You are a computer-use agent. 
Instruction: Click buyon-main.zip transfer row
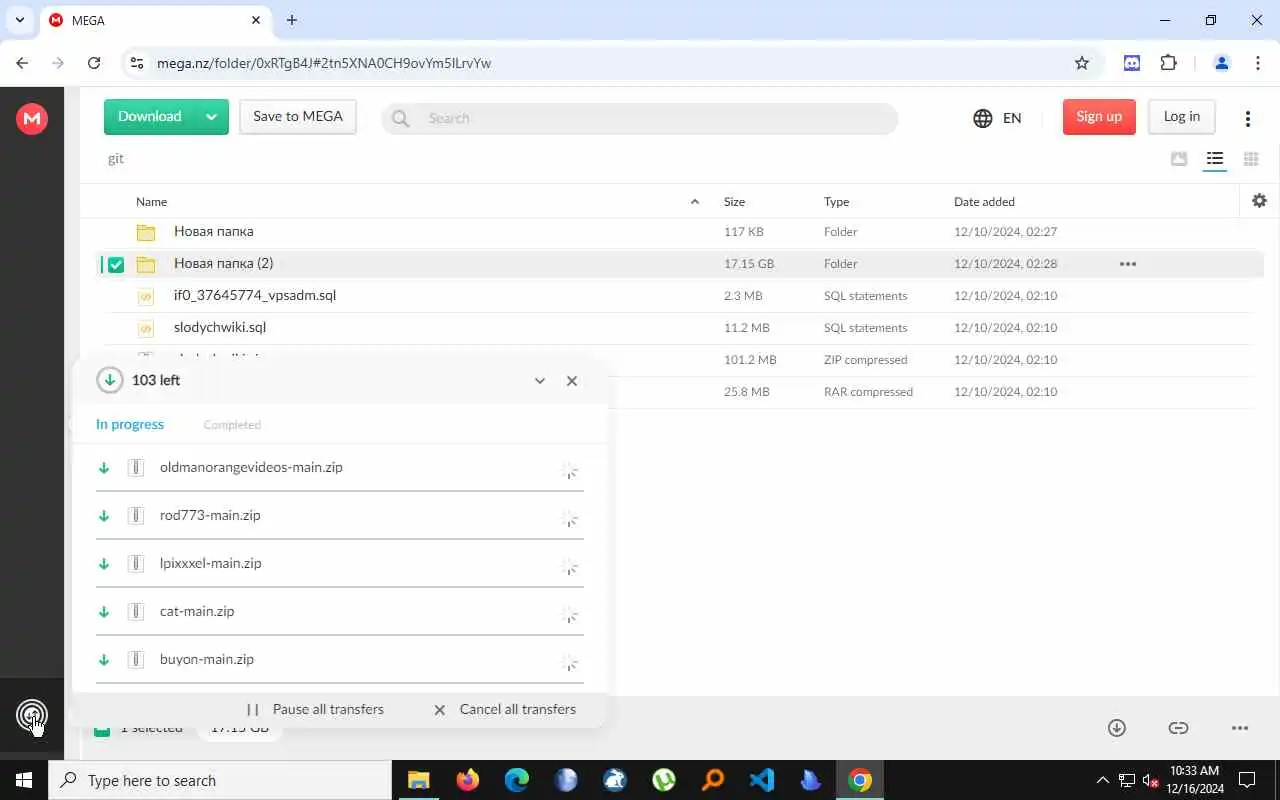click(x=340, y=660)
